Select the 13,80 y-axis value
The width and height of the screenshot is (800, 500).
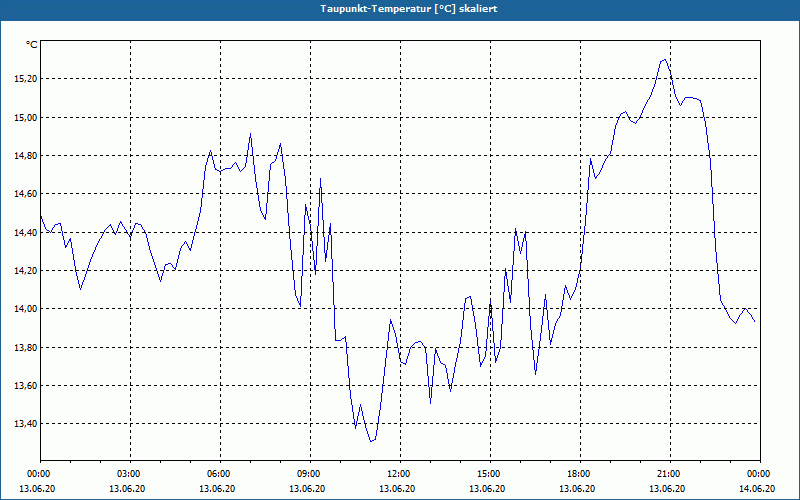(x=26, y=347)
